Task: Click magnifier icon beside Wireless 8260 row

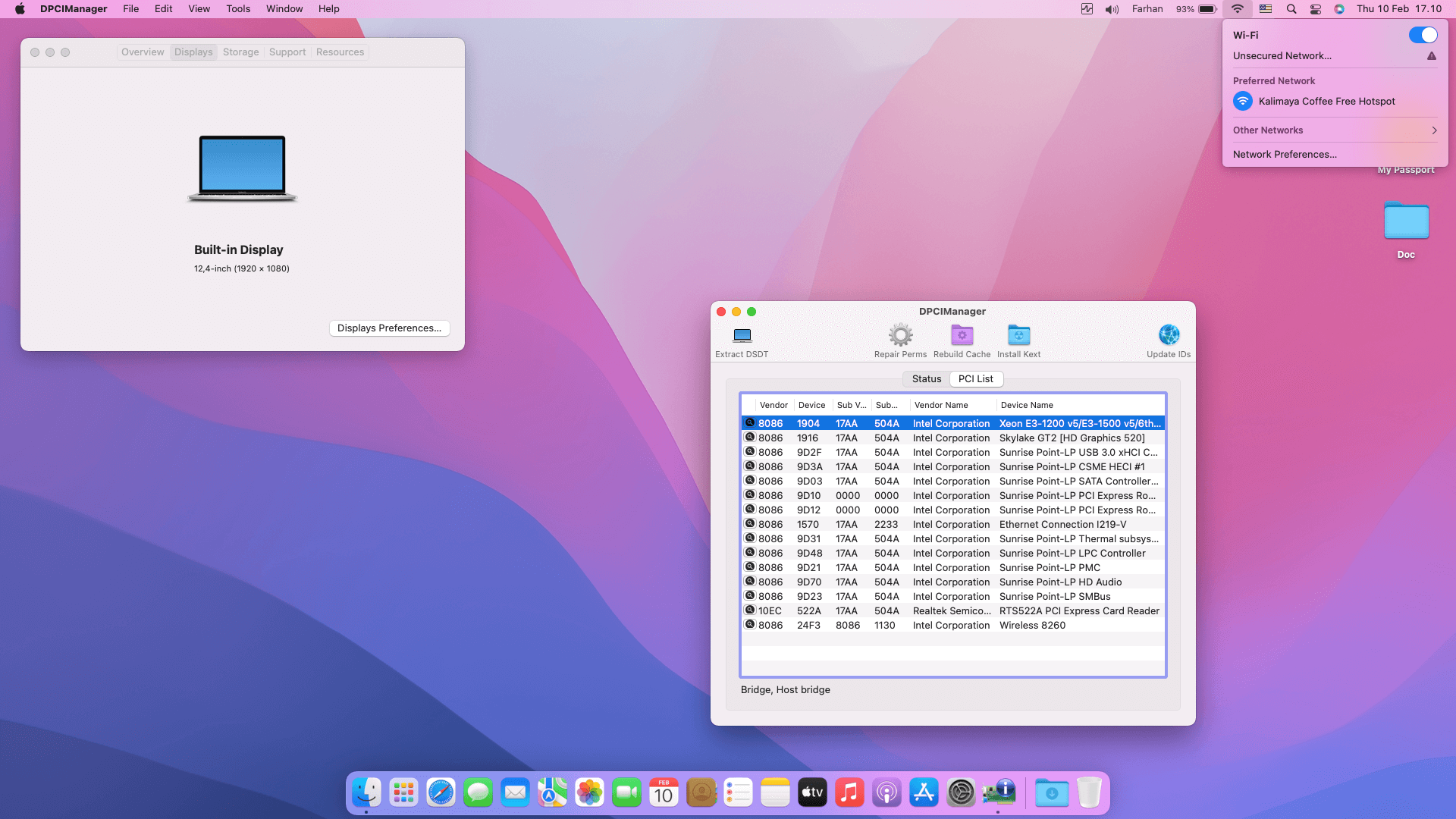Action: (750, 625)
